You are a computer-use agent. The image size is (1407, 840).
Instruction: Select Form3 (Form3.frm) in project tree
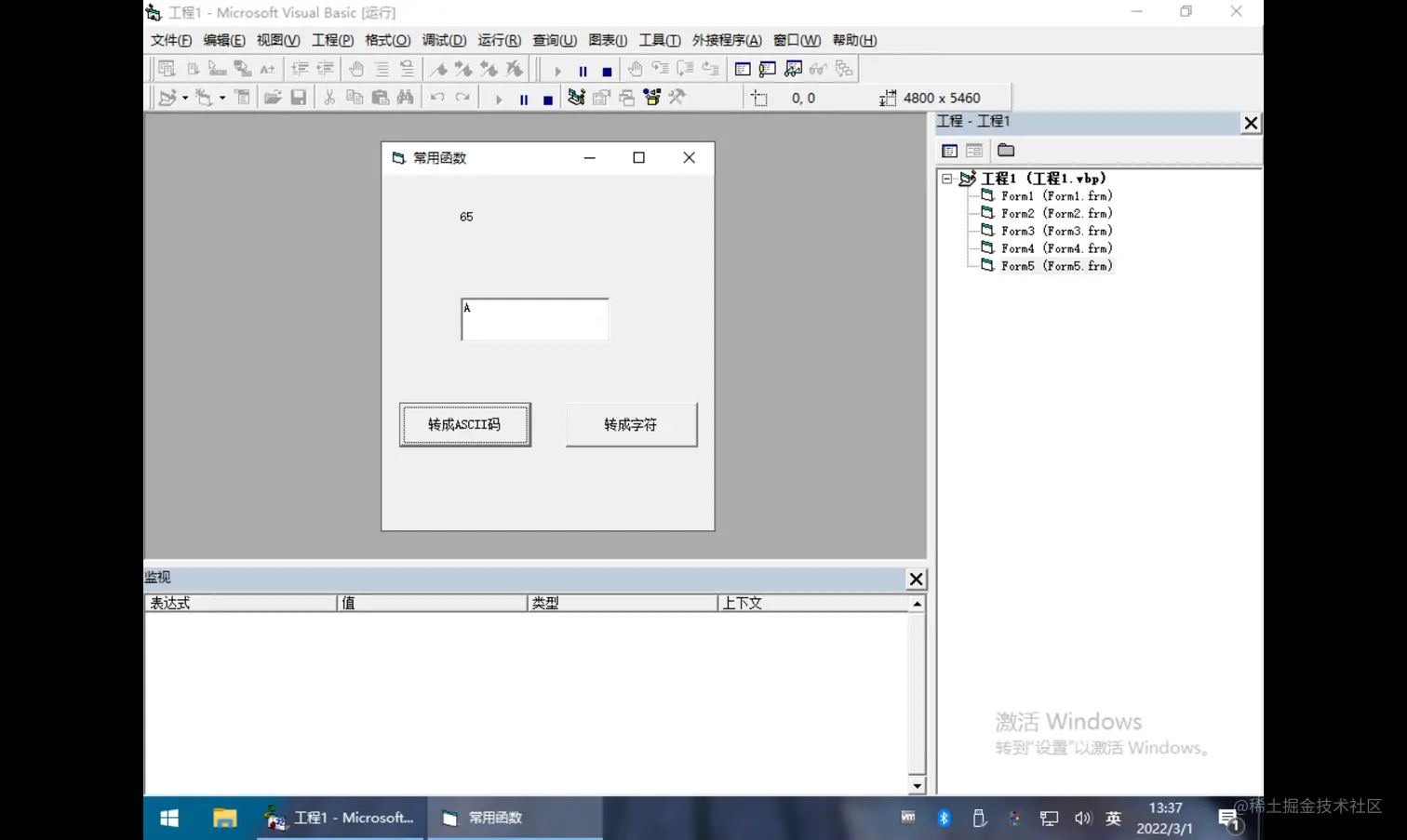pos(1056,231)
